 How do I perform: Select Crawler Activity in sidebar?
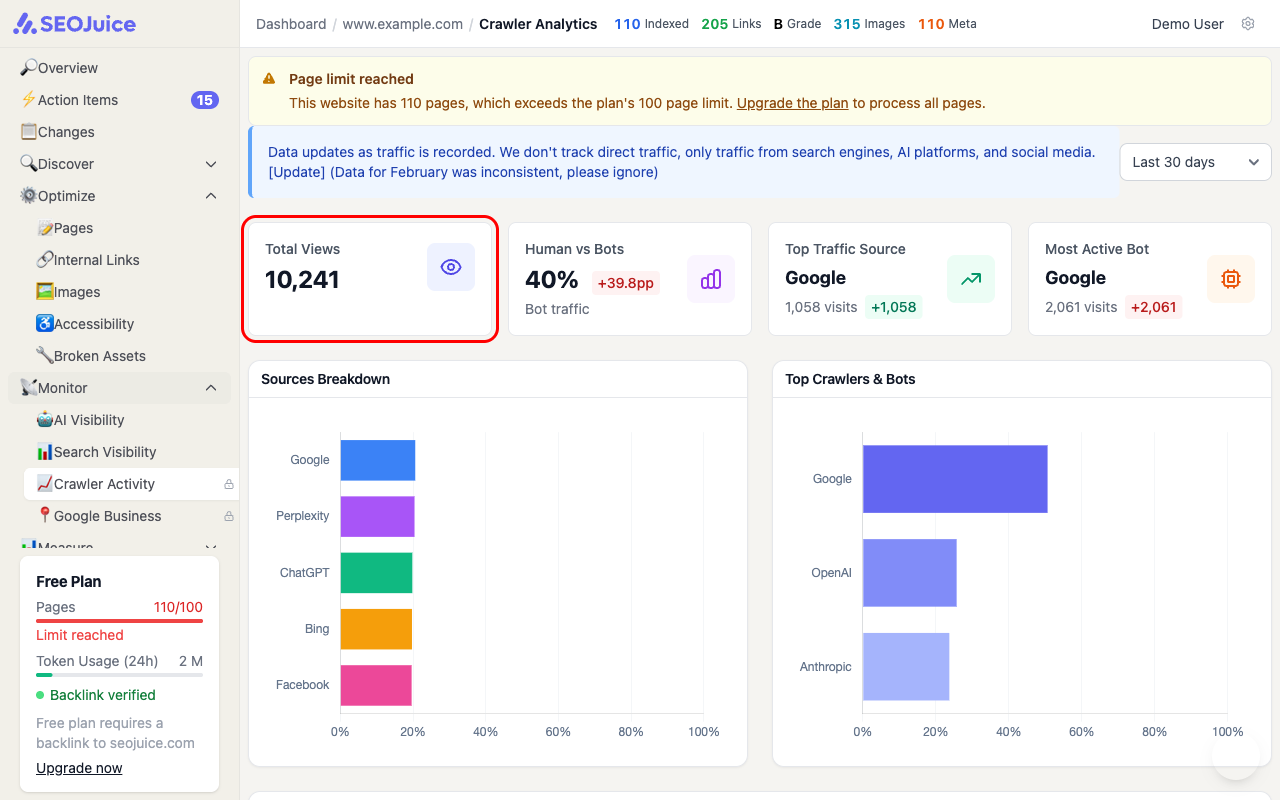coord(131,484)
